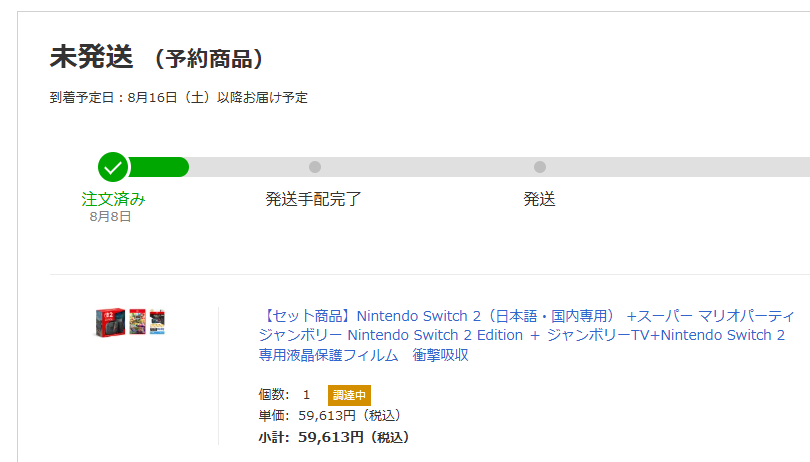
Task: Select the 発送手配完了 step label
Action: coord(314,199)
